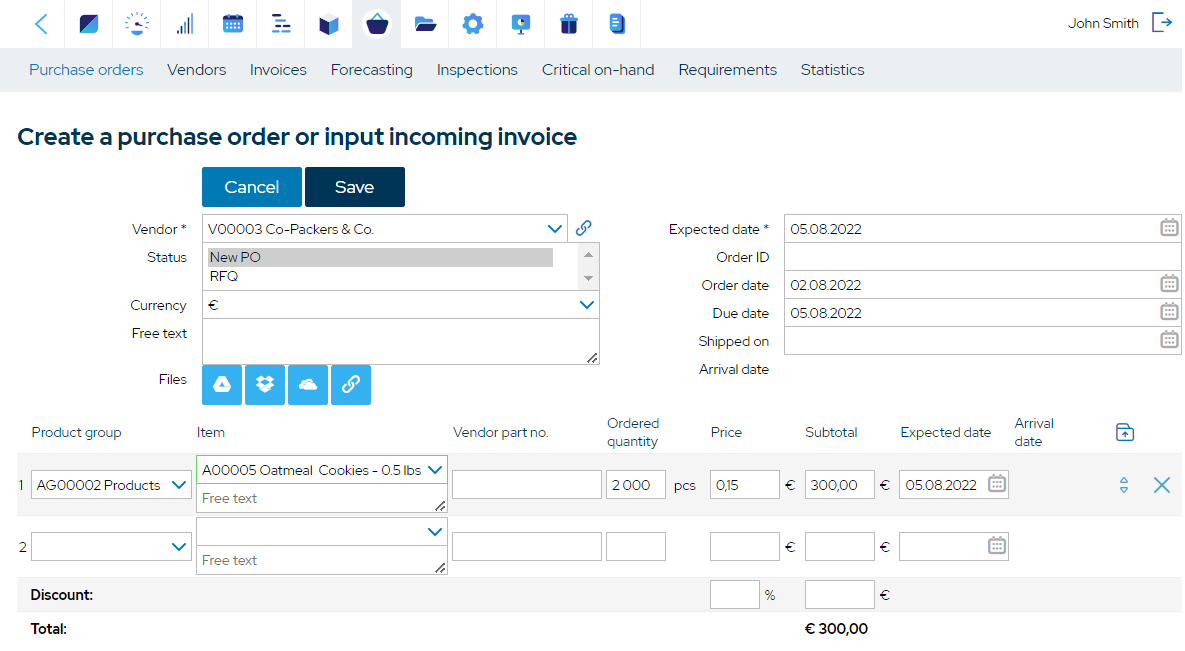Screen dimensions: 1185x651
Task: Open the folder icon in top bar
Action: [425, 24]
